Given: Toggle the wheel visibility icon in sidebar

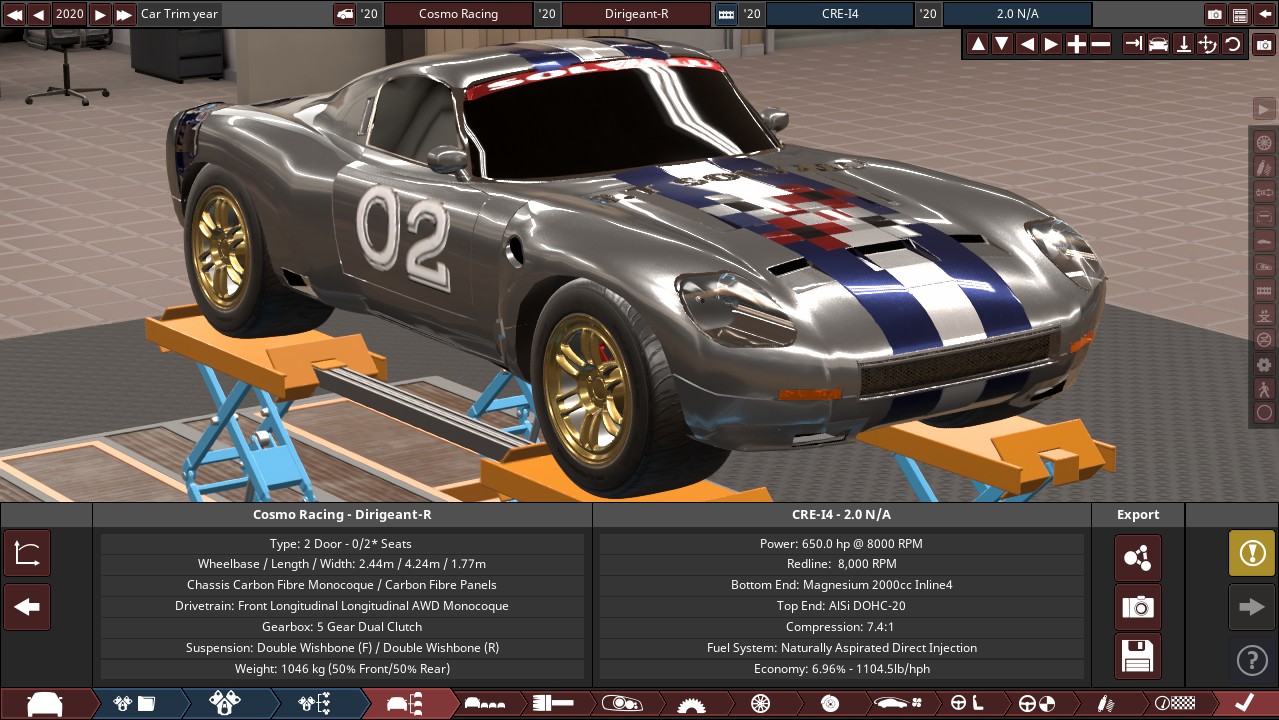Looking at the screenshot, I should tap(1264, 142).
